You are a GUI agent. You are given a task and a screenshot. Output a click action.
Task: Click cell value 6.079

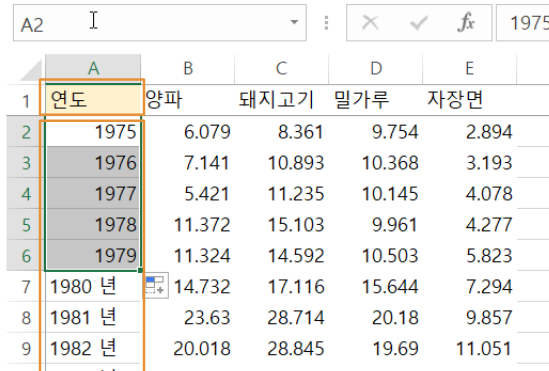(188, 132)
